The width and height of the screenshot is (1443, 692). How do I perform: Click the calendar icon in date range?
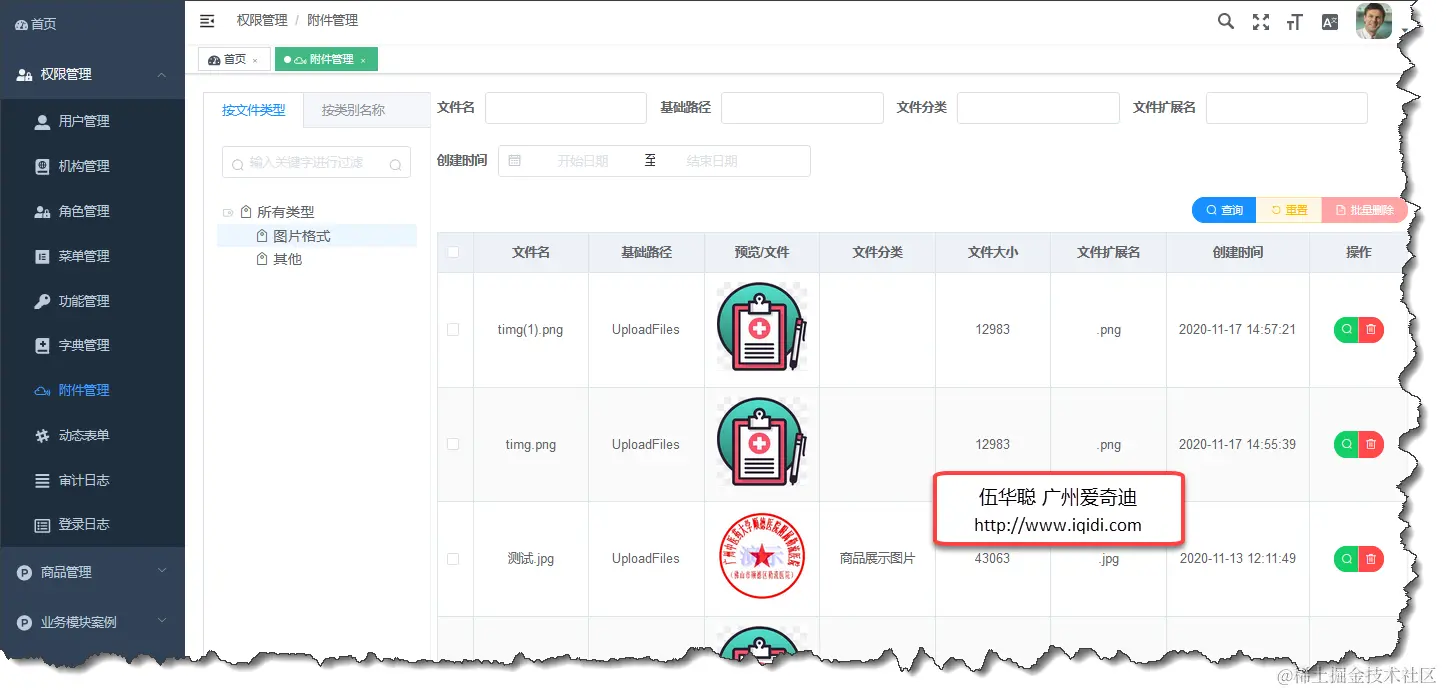pyautogui.click(x=515, y=161)
